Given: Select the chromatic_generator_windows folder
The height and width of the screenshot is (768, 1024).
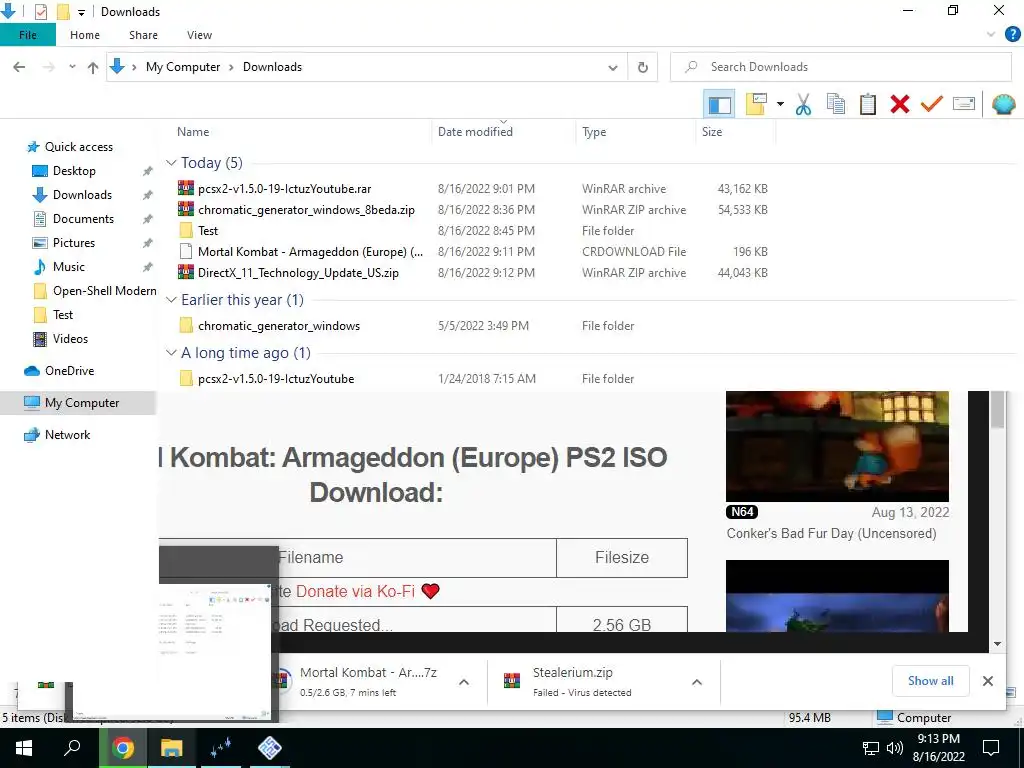Looking at the screenshot, I should [x=279, y=325].
